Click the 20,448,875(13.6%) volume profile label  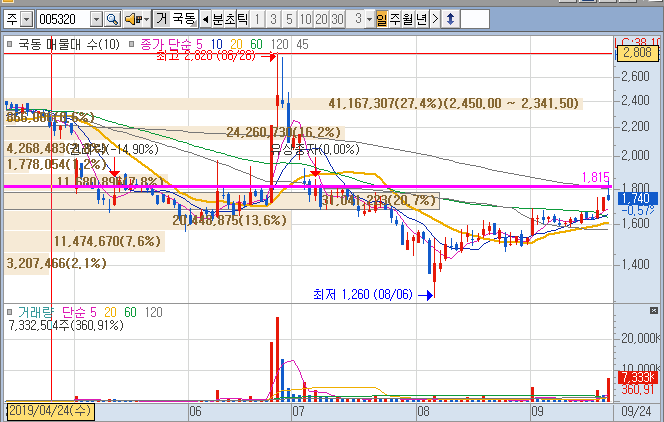230,220
